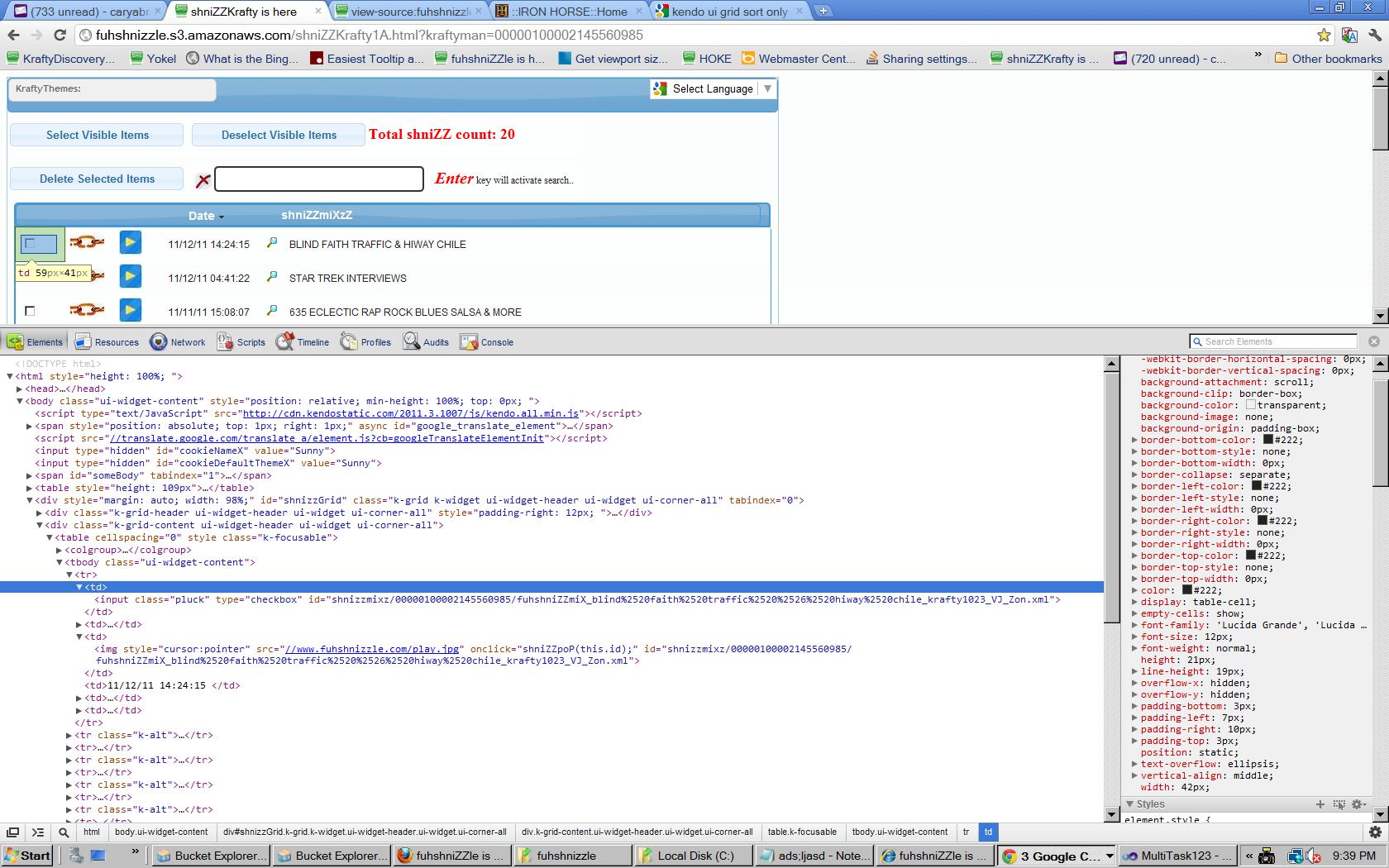Show more bookmarks with the chevron

click(1258, 55)
